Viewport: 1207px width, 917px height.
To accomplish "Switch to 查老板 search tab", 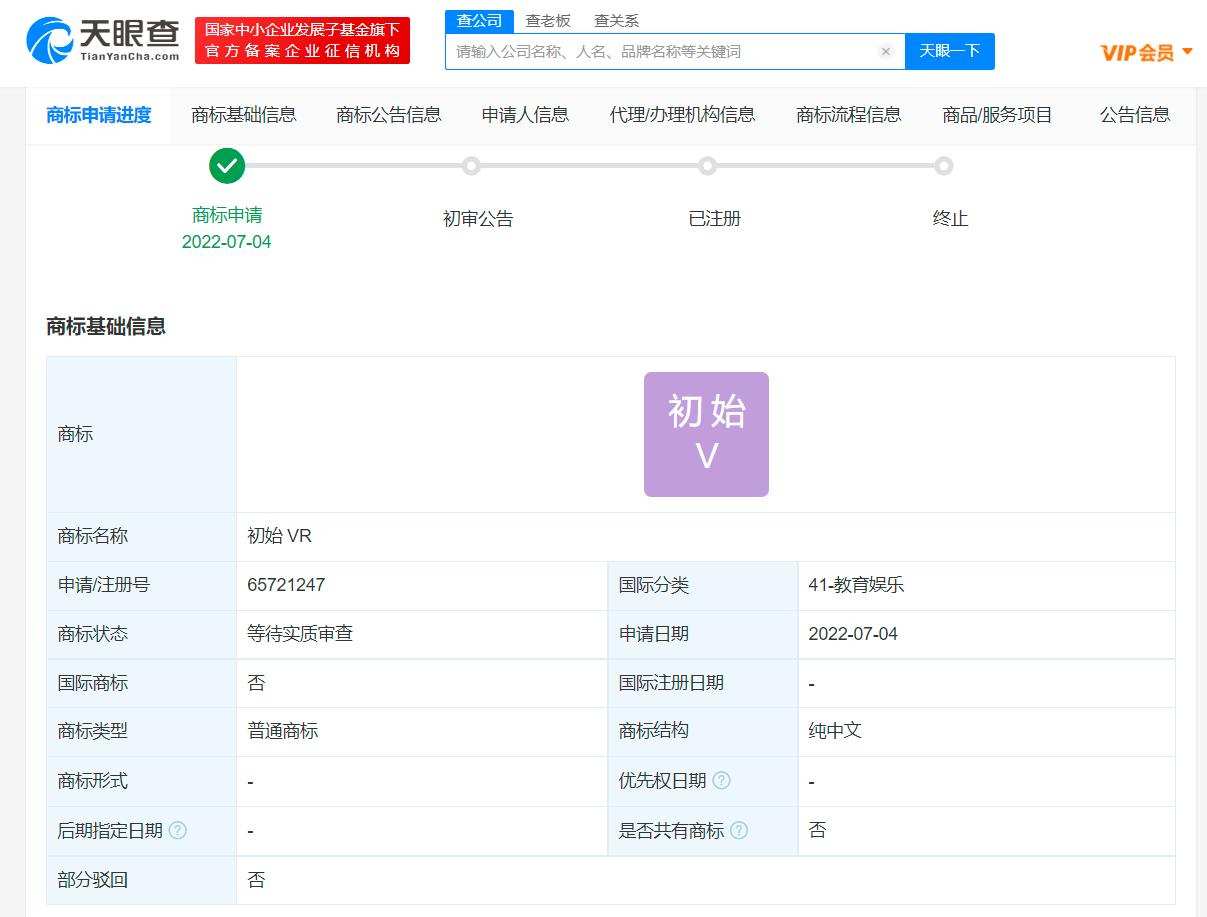I will point(548,21).
